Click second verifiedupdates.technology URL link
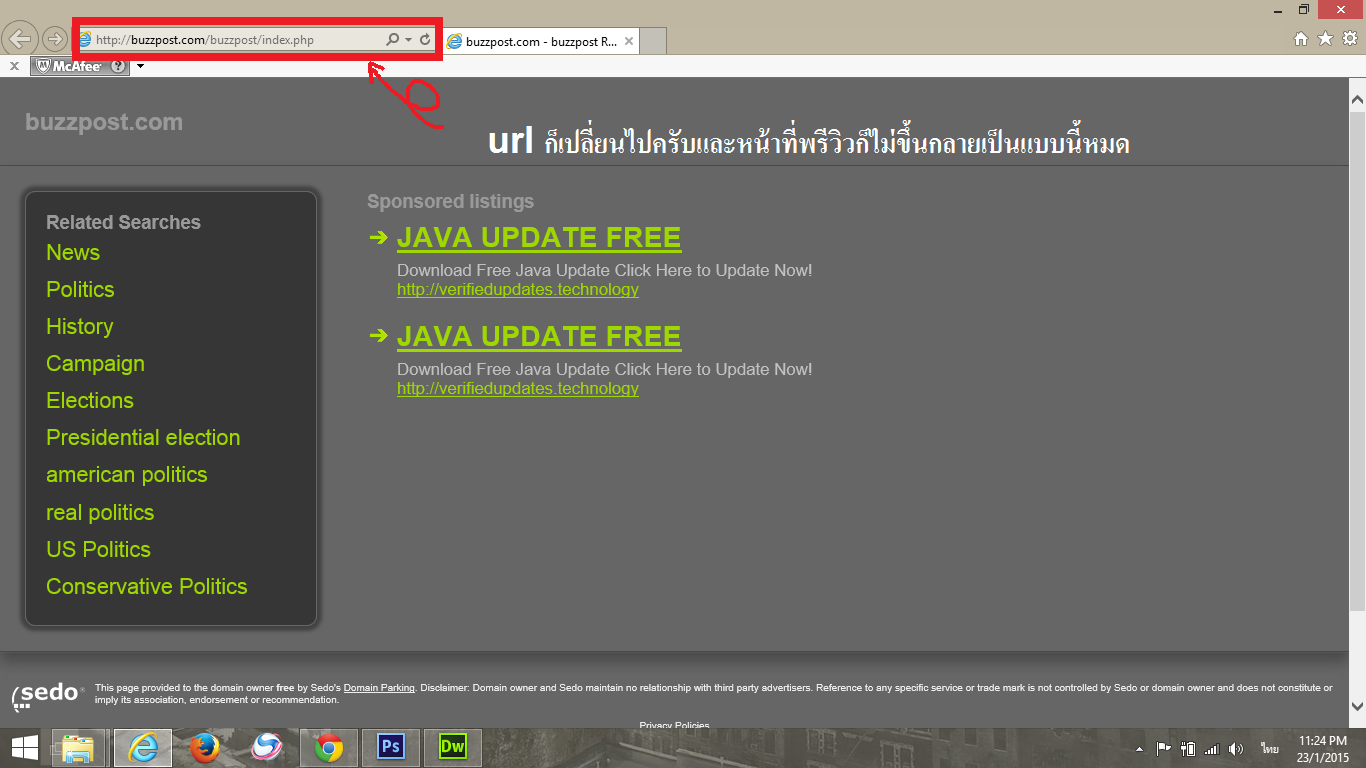 click(518, 389)
